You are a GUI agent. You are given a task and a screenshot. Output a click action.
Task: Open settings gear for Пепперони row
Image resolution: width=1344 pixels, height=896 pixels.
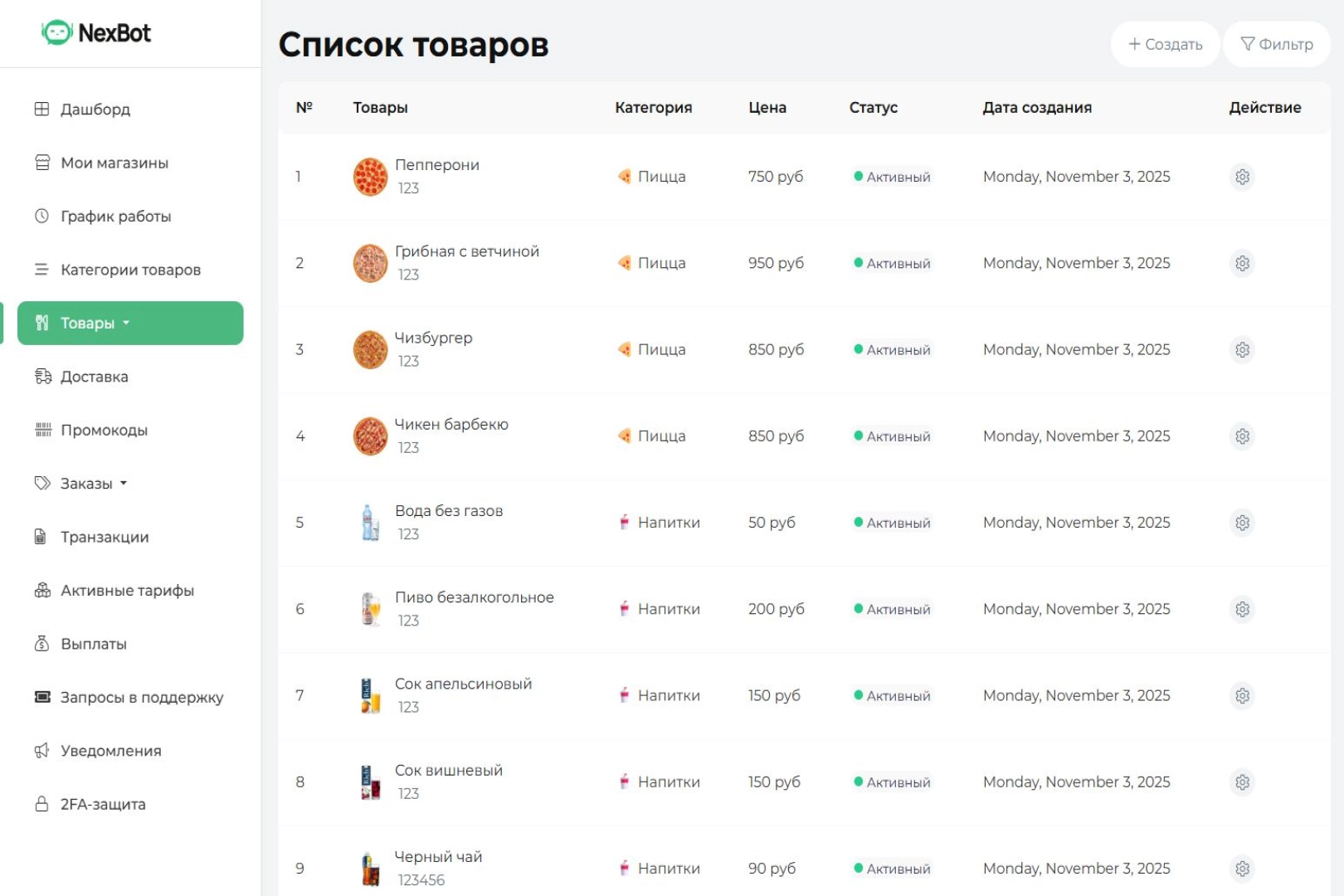(1242, 177)
